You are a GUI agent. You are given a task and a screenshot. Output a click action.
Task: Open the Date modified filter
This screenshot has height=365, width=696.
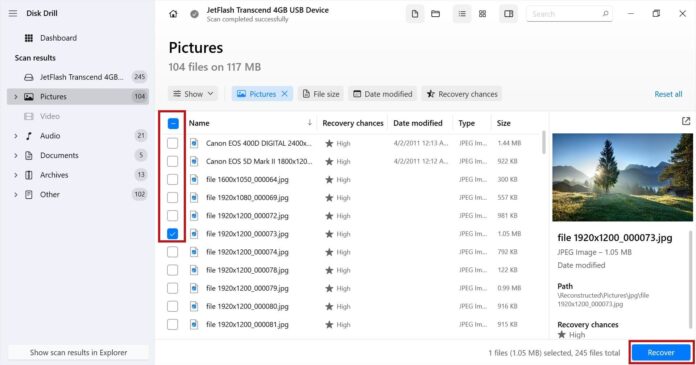click(x=383, y=94)
